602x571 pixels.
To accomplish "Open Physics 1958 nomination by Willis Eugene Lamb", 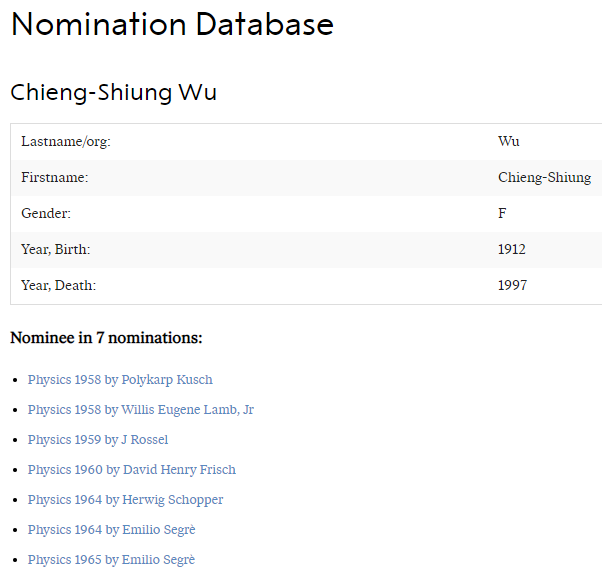I will pyautogui.click(x=140, y=410).
